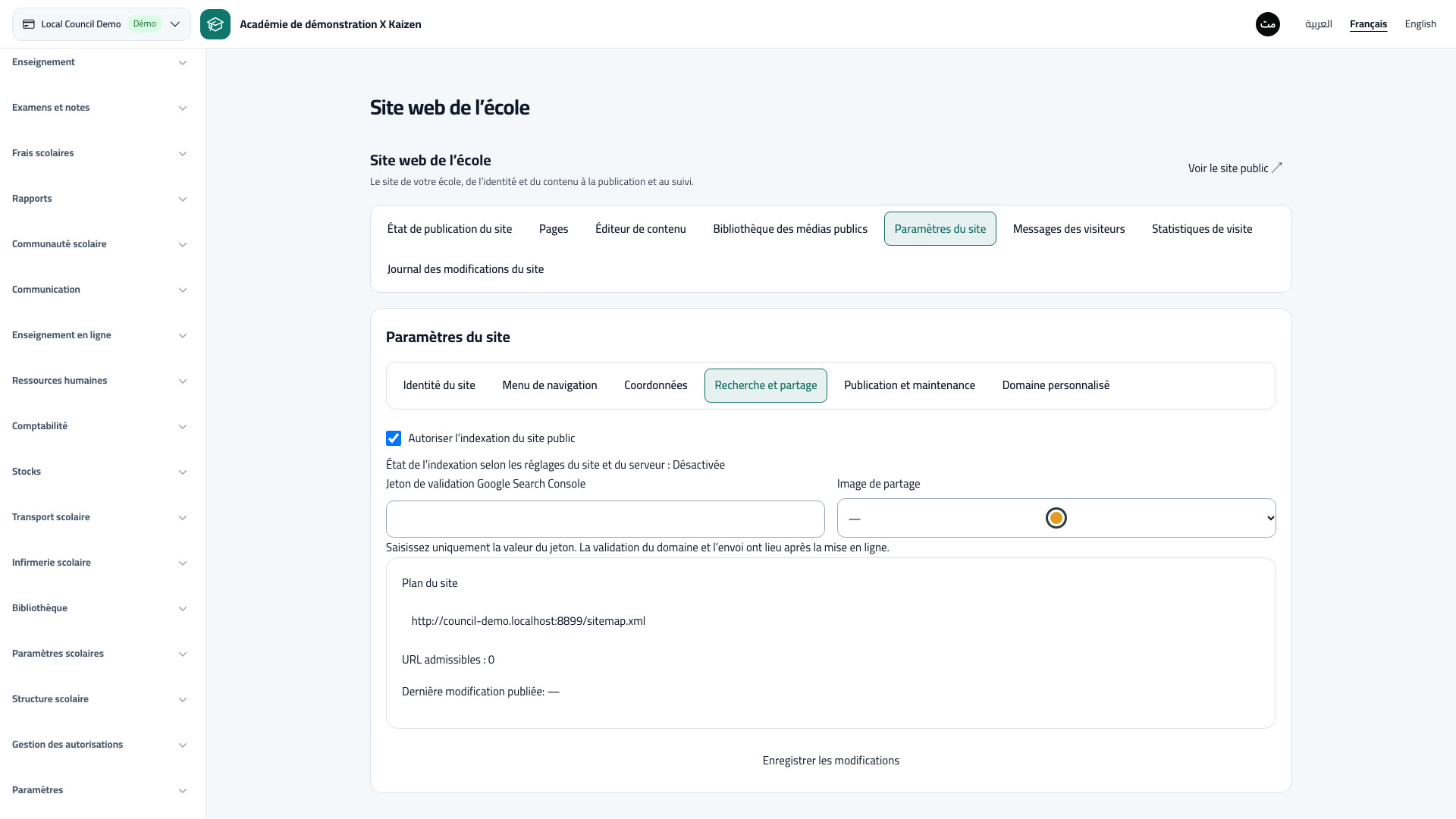Expand the Frais scolaires section

[x=99, y=153]
